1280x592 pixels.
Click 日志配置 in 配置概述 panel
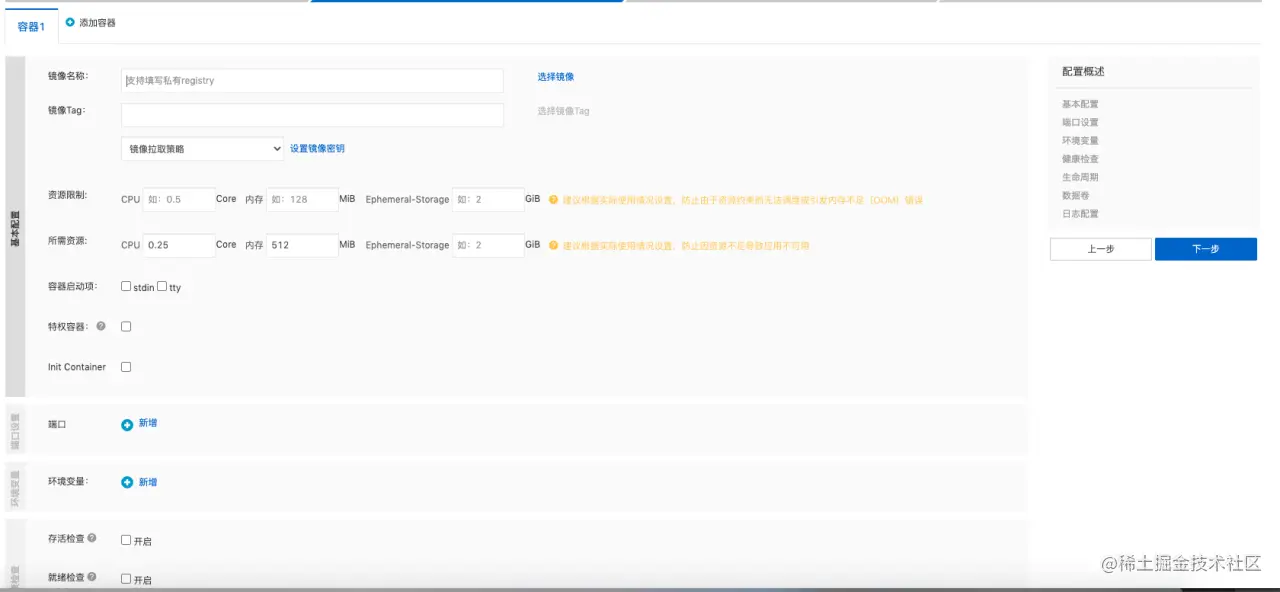tap(1080, 214)
